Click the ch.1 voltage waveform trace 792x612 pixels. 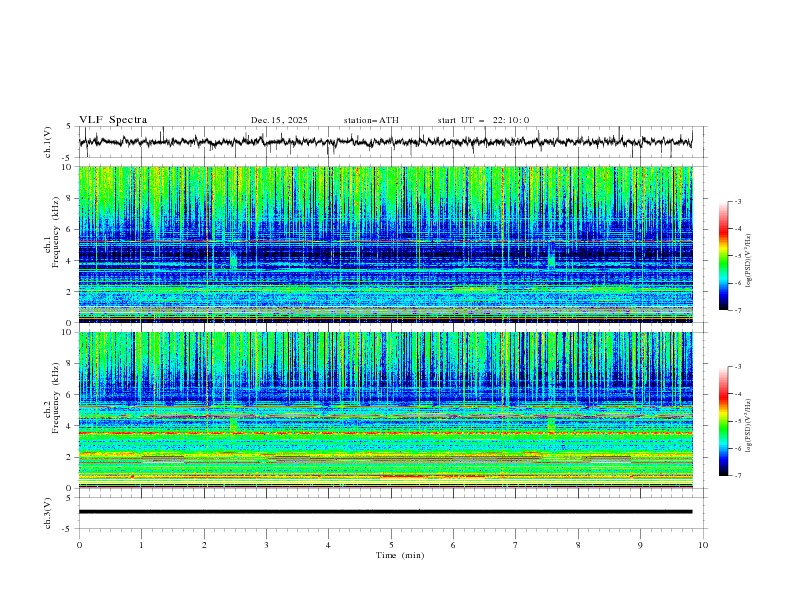[385, 141]
